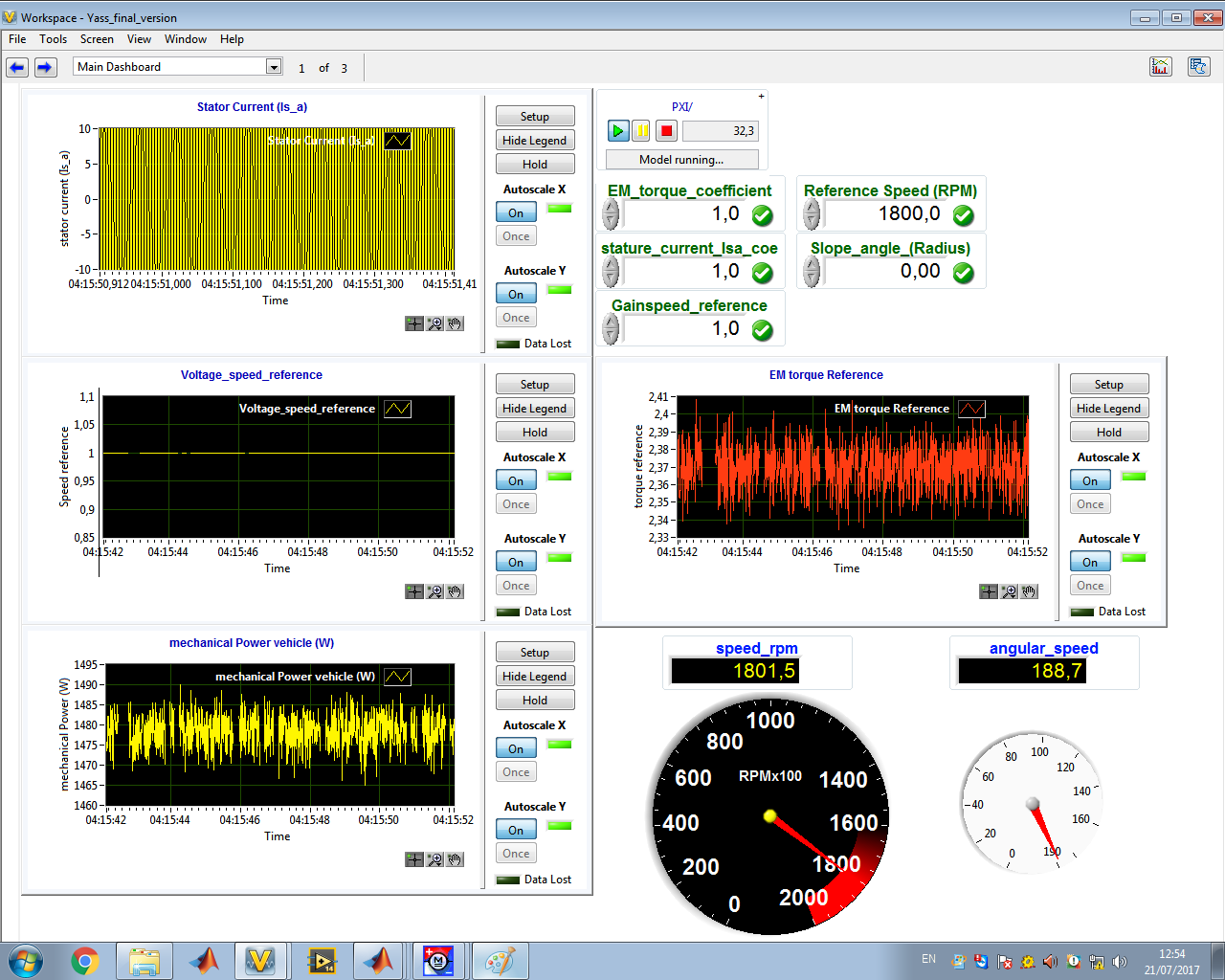This screenshot has width=1225, height=980.
Task: Click the EM_torque_coefficient stepper arrows
Action: 611,214
